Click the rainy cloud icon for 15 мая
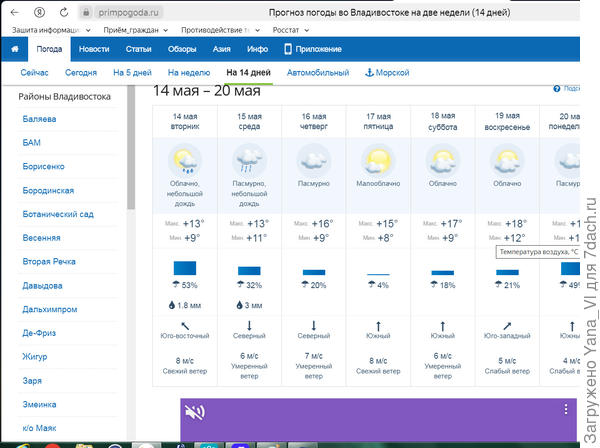The height and width of the screenshot is (448, 600). click(250, 160)
